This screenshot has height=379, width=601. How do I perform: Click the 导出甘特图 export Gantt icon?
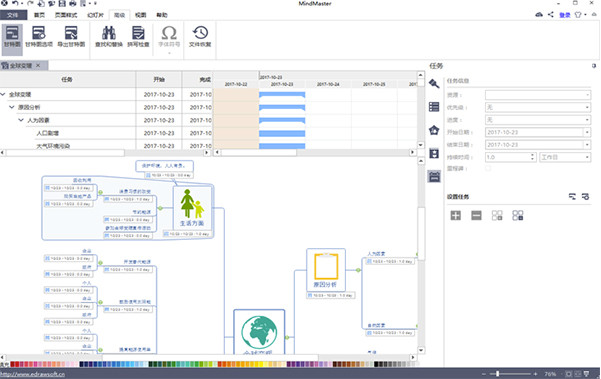(x=71, y=37)
